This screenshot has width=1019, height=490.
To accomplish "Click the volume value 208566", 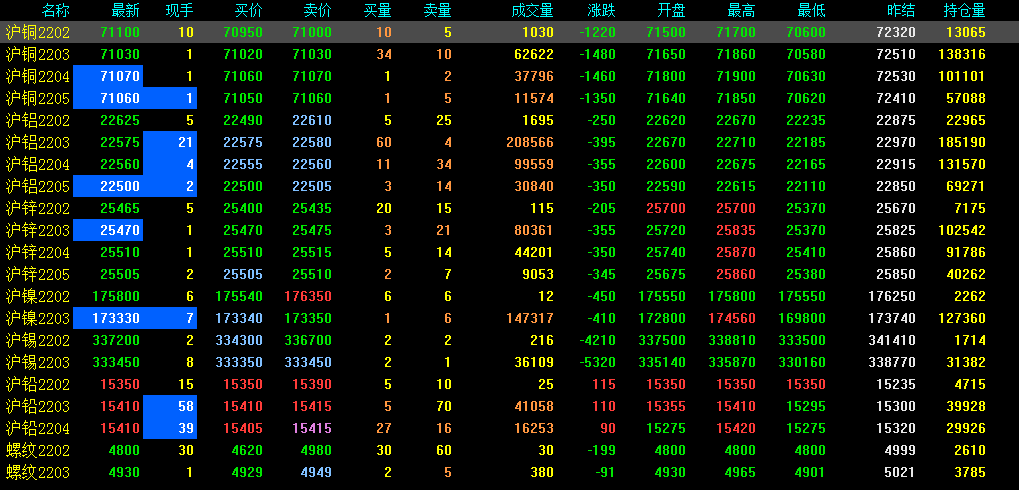I will tap(532, 142).
